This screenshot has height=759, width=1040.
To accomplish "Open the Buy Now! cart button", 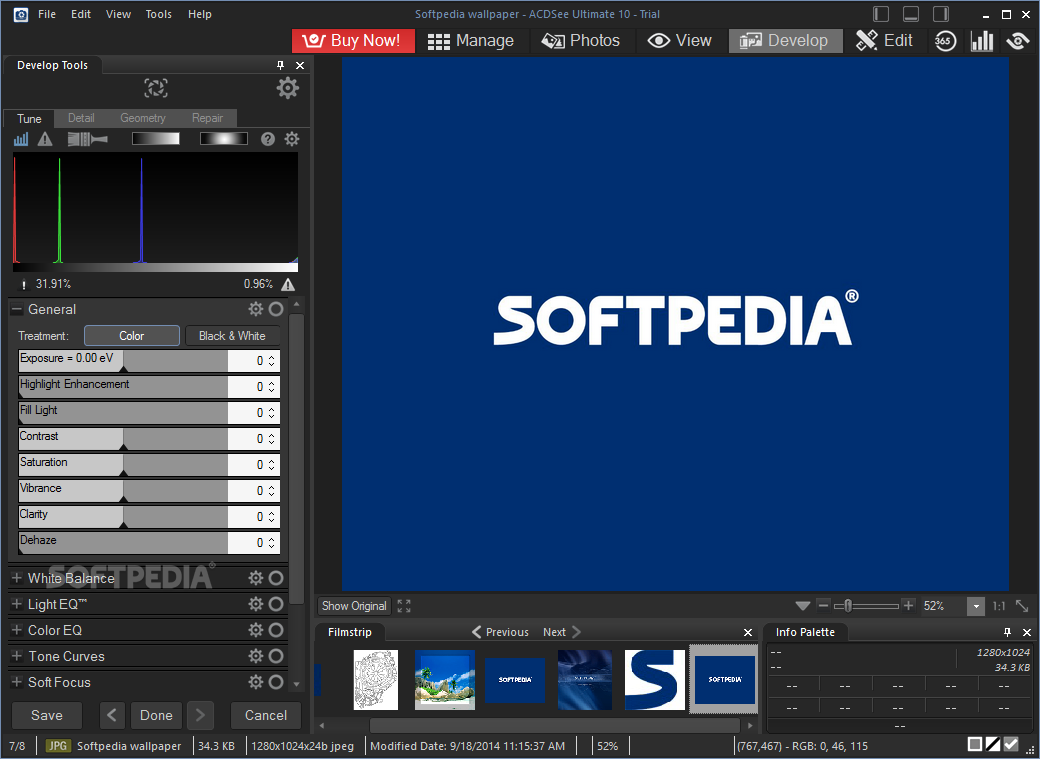I will (353, 40).
